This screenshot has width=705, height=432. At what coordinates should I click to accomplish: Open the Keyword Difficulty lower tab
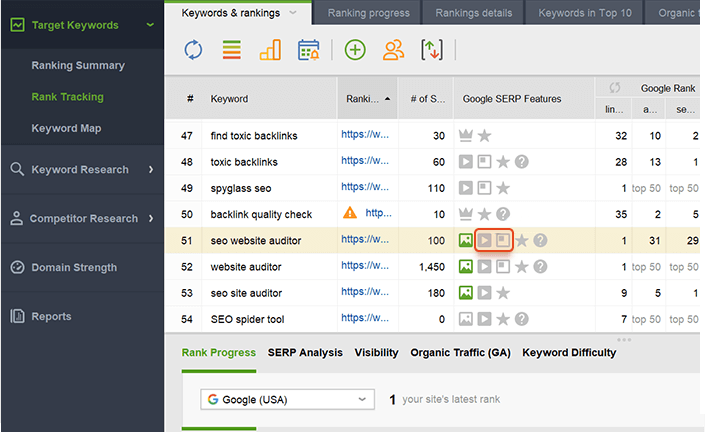pos(569,352)
